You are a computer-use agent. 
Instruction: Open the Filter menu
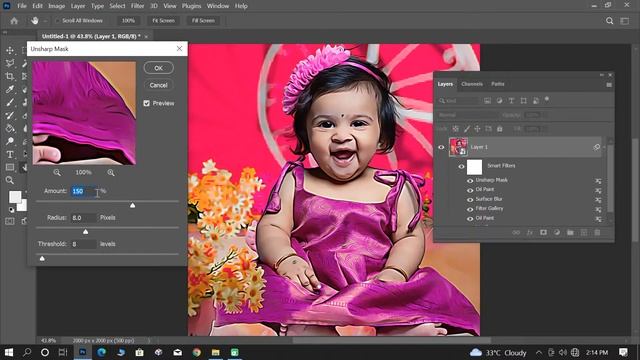coord(138,6)
